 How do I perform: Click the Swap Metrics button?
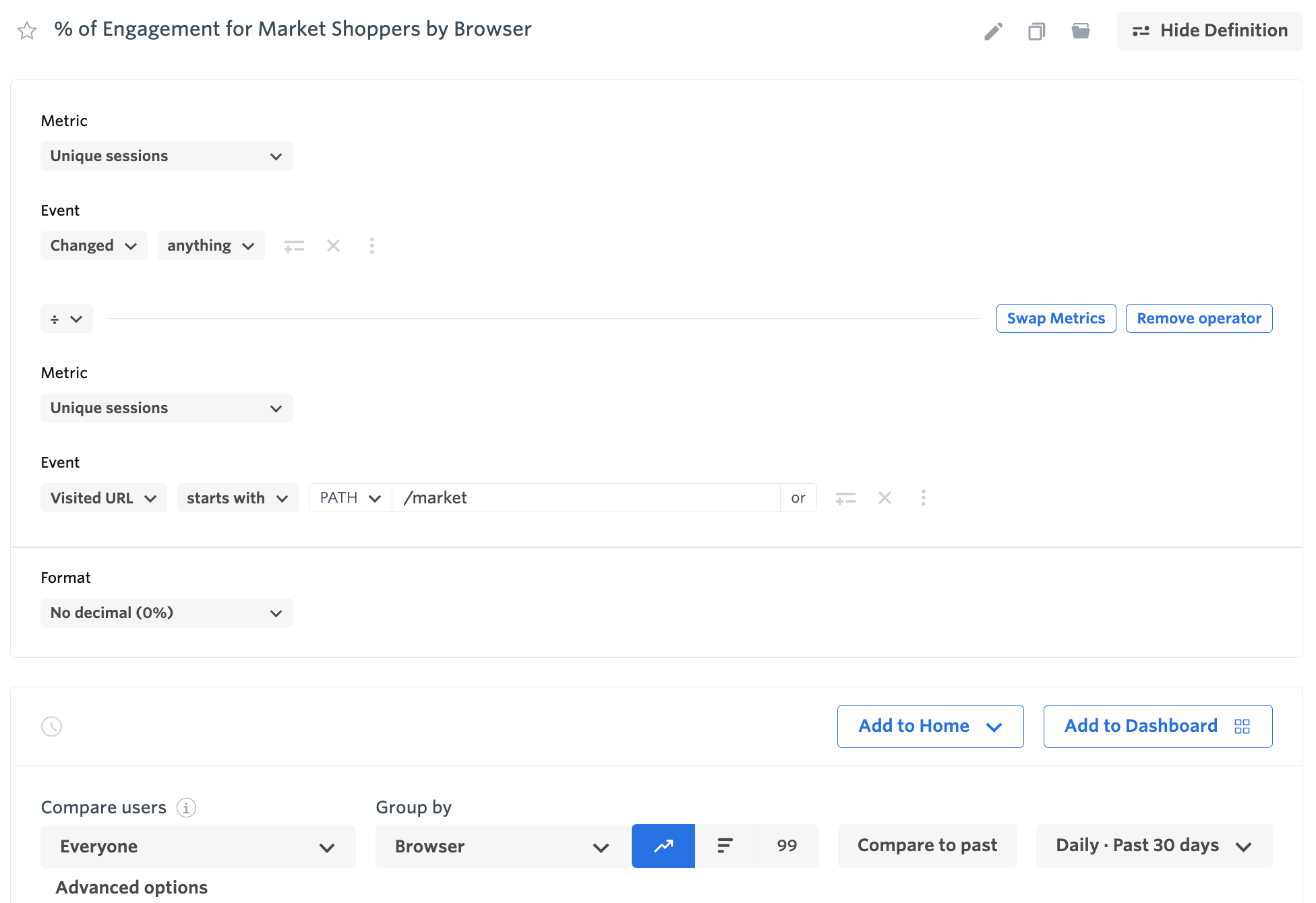click(1056, 319)
